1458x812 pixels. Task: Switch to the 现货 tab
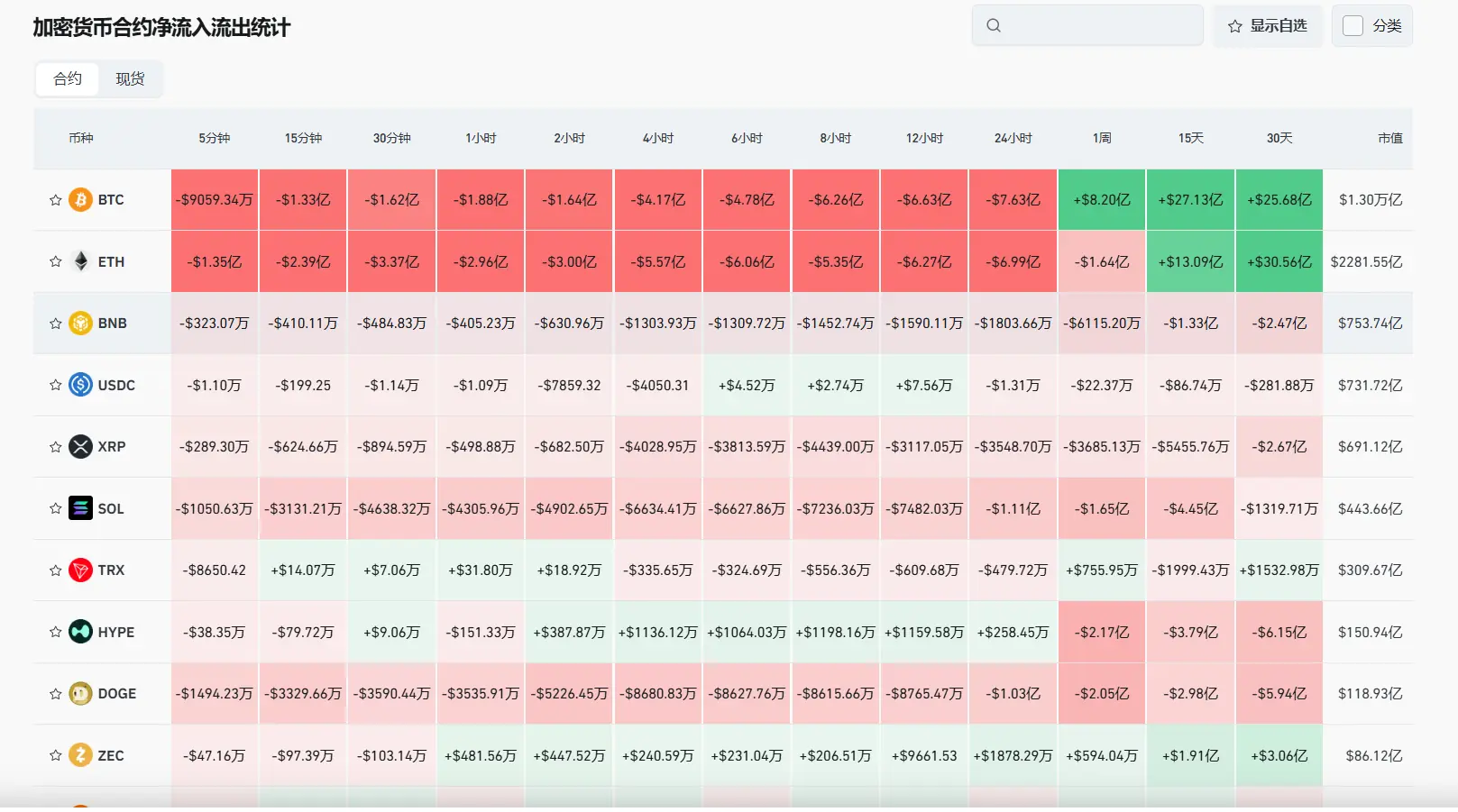pos(130,78)
